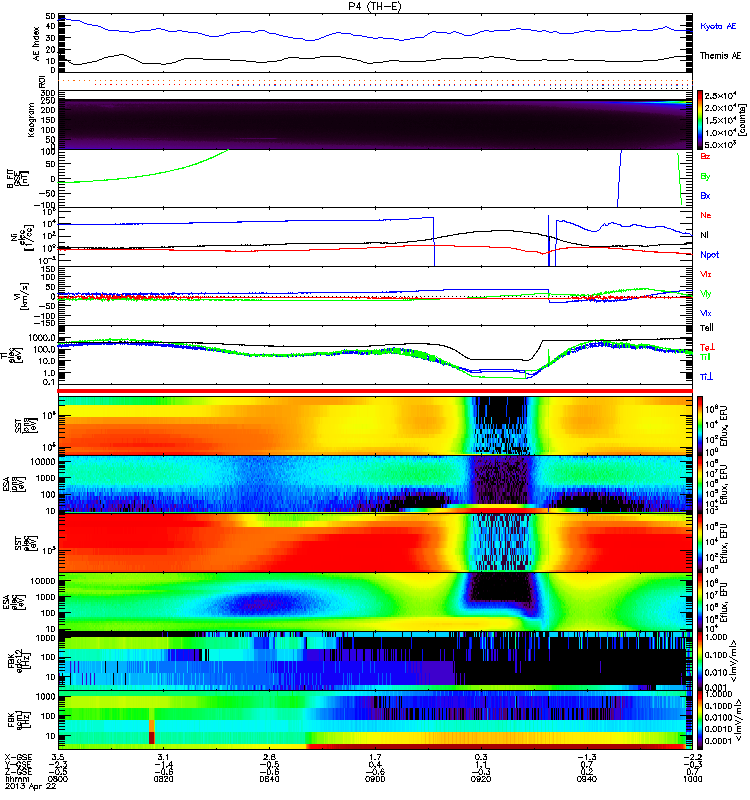750x800 pixels.
Task: Click the Keogram axis label
Action: point(31,119)
